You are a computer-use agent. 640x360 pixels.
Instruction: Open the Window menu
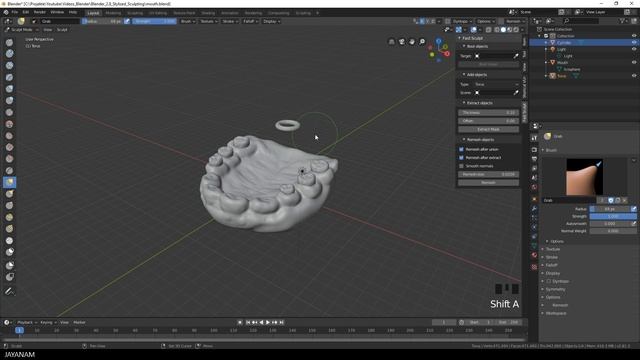point(57,12)
